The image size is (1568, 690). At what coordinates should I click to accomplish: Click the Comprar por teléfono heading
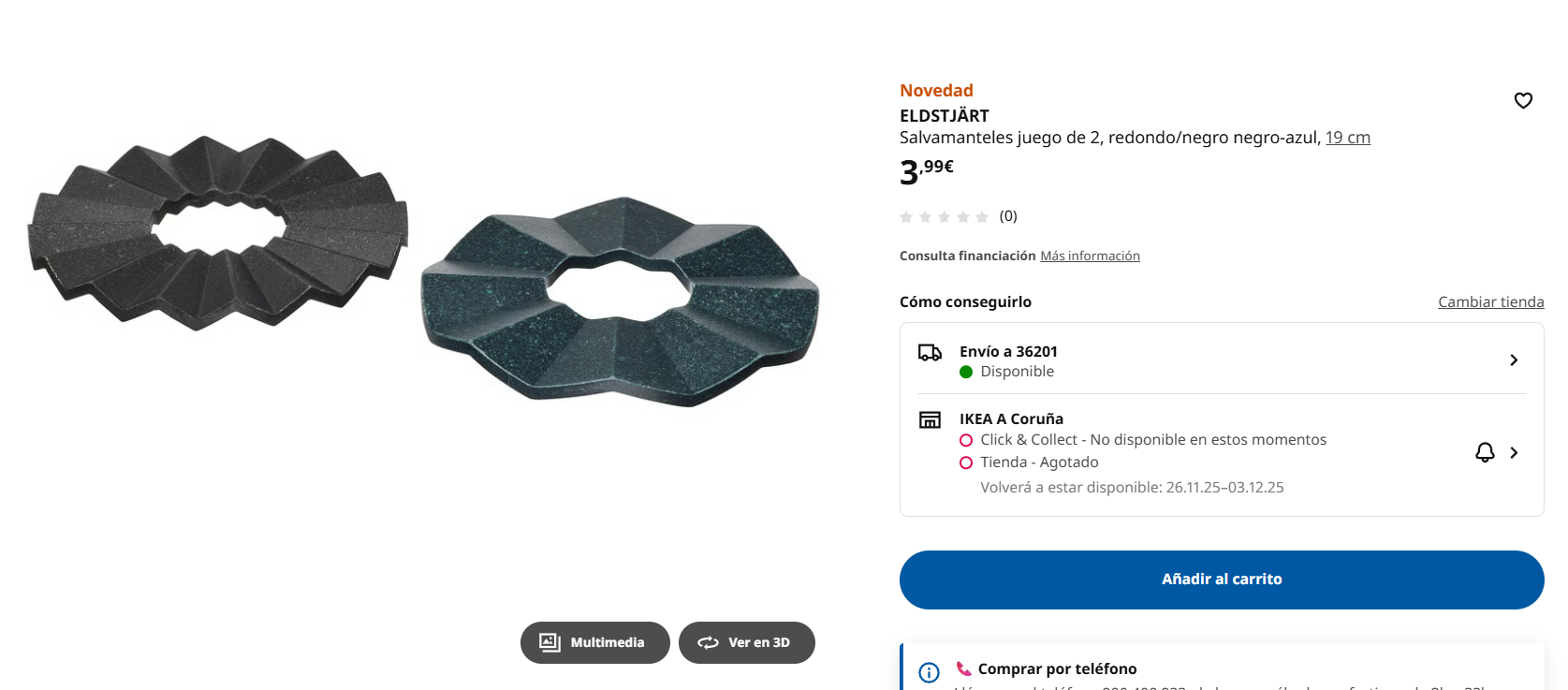click(1057, 668)
